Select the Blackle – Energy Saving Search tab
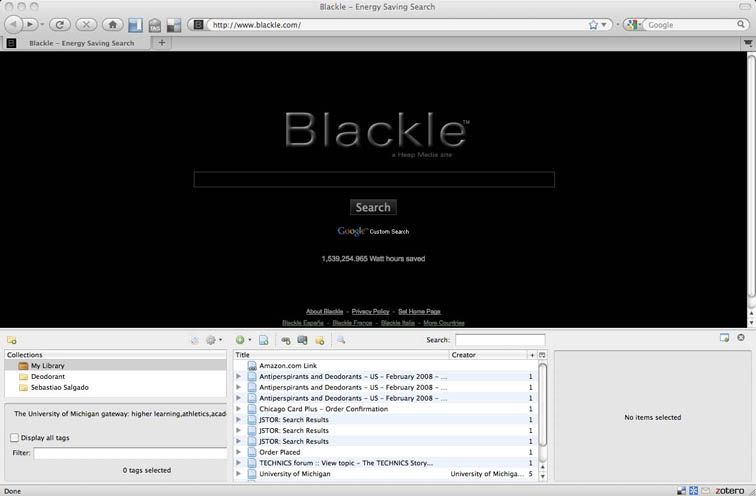756x496 pixels. 75,43
